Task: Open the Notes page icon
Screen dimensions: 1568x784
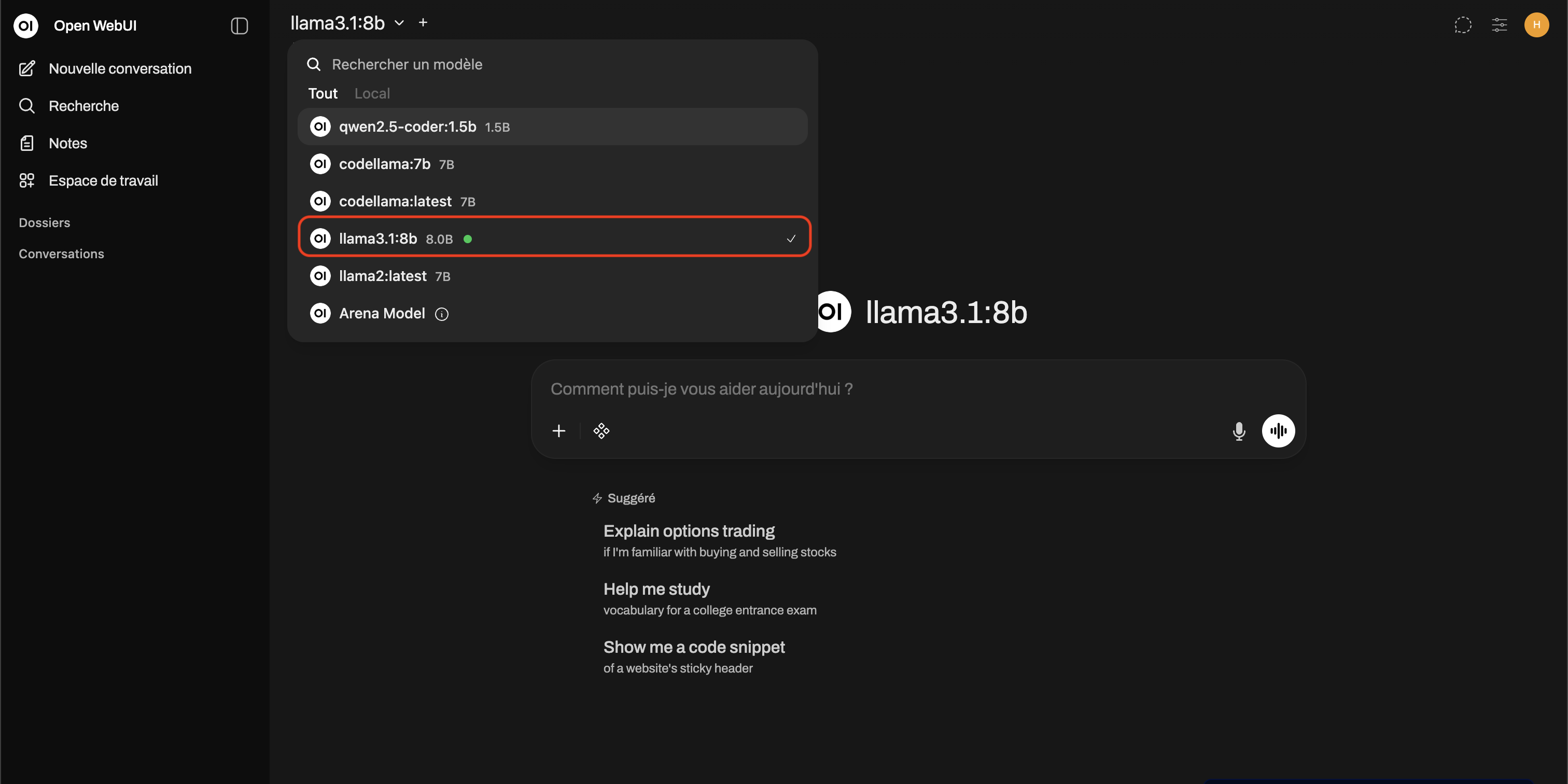Action: click(x=27, y=143)
